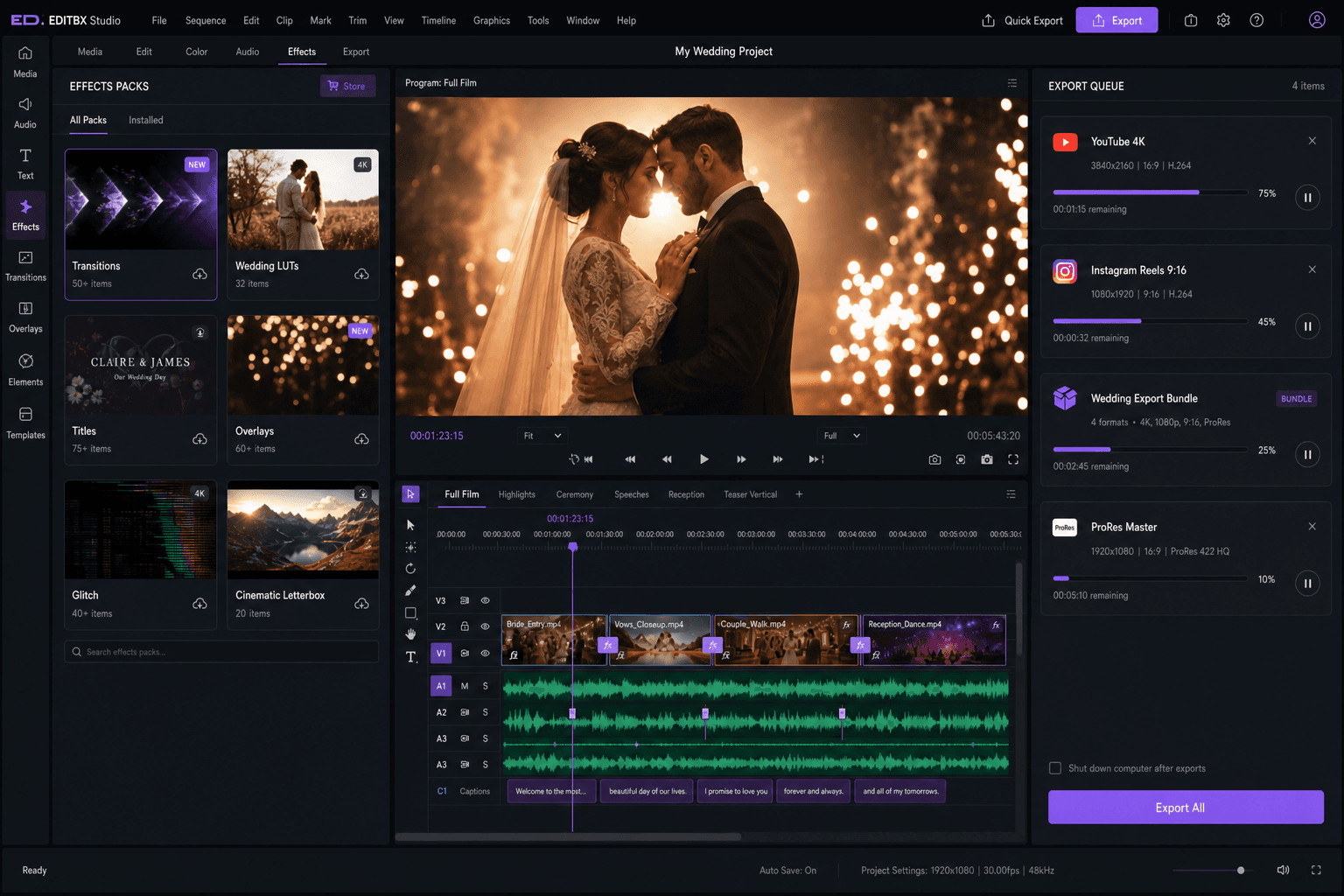
Task: Click the timeline playhead marker
Action: 573,547
